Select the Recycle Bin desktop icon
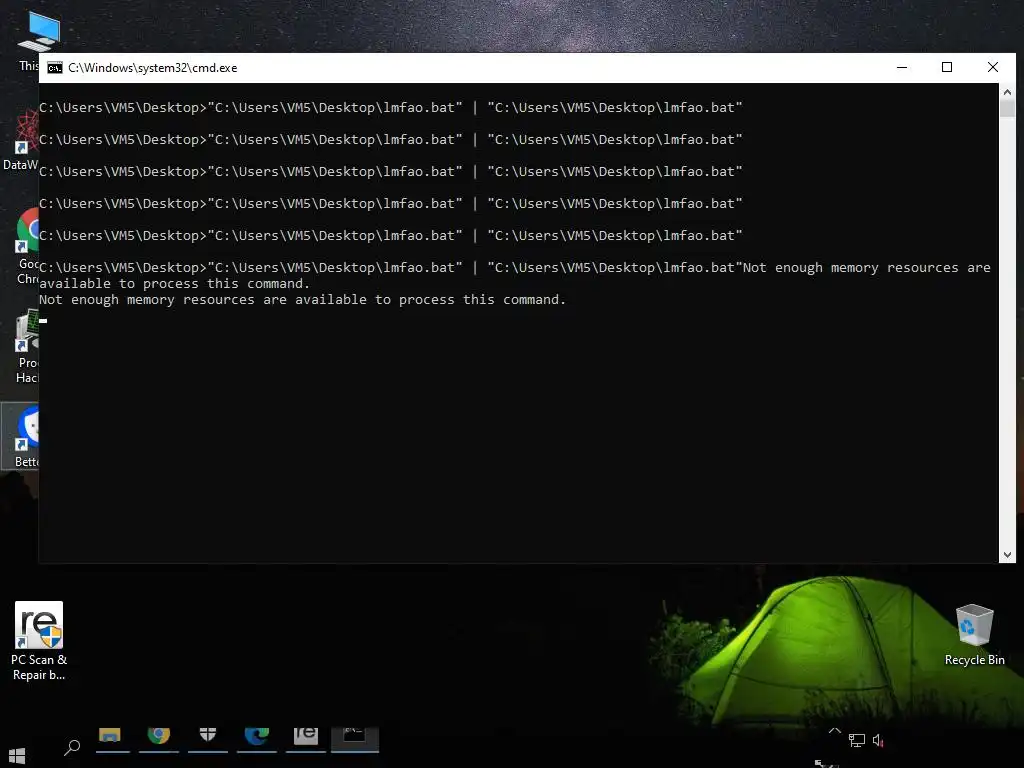The image size is (1024, 768). (x=974, y=635)
